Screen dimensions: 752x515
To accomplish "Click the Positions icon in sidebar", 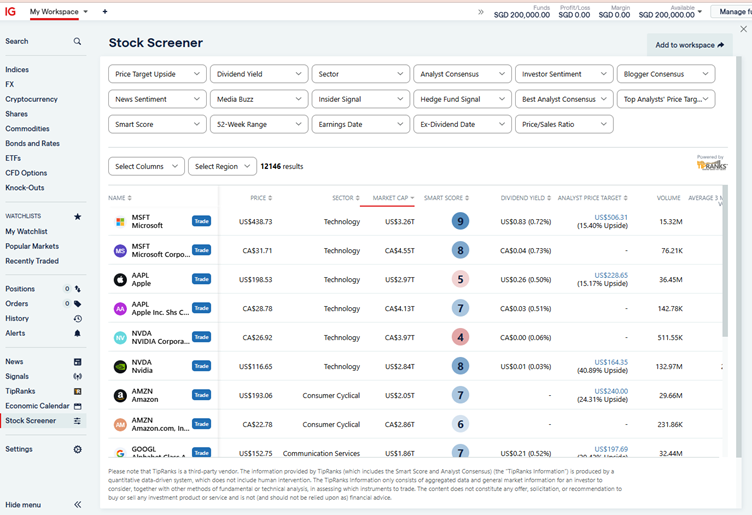I will (78, 289).
